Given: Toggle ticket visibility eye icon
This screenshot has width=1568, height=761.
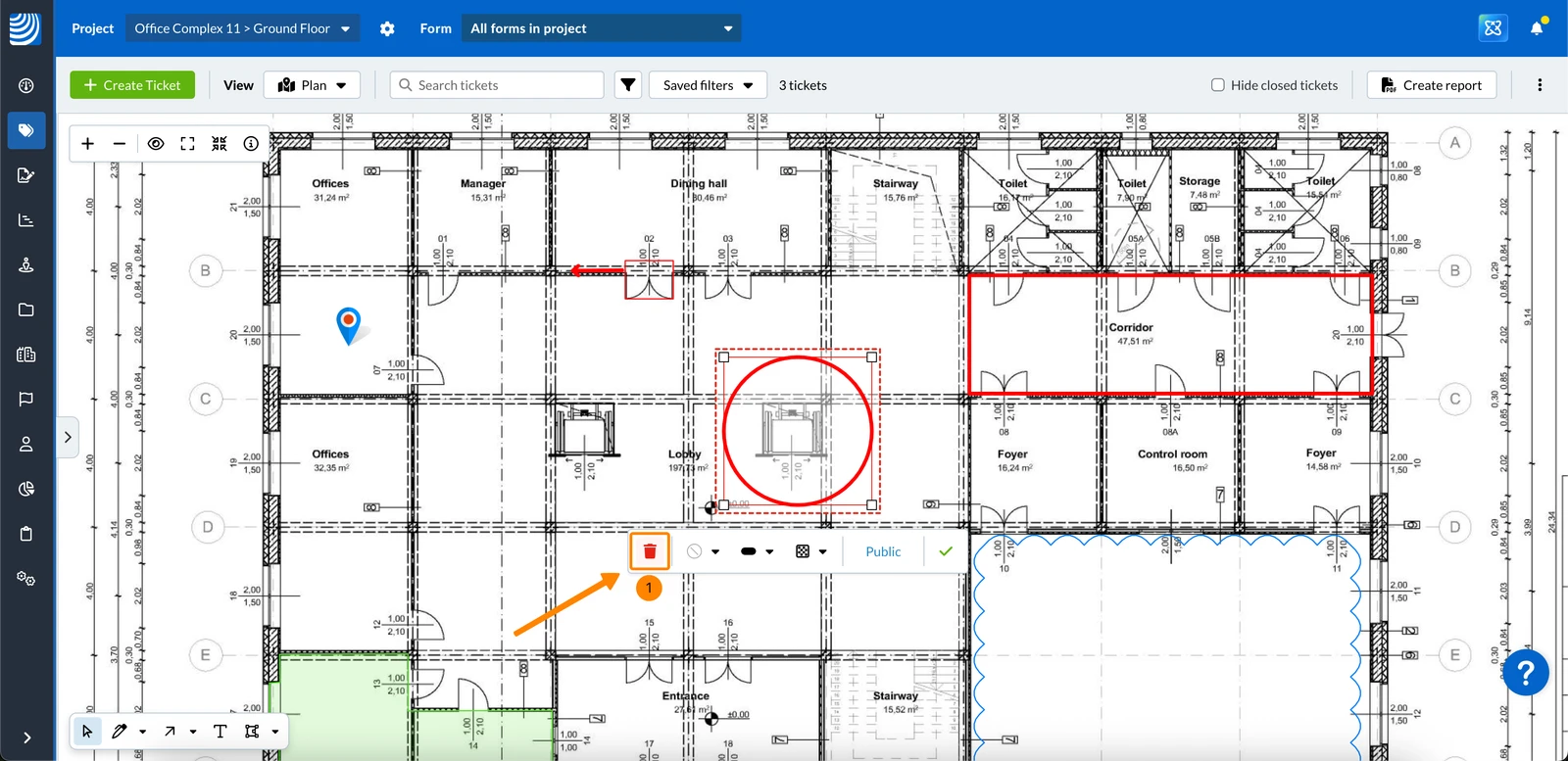Looking at the screenshot, I should pos(156,143).
